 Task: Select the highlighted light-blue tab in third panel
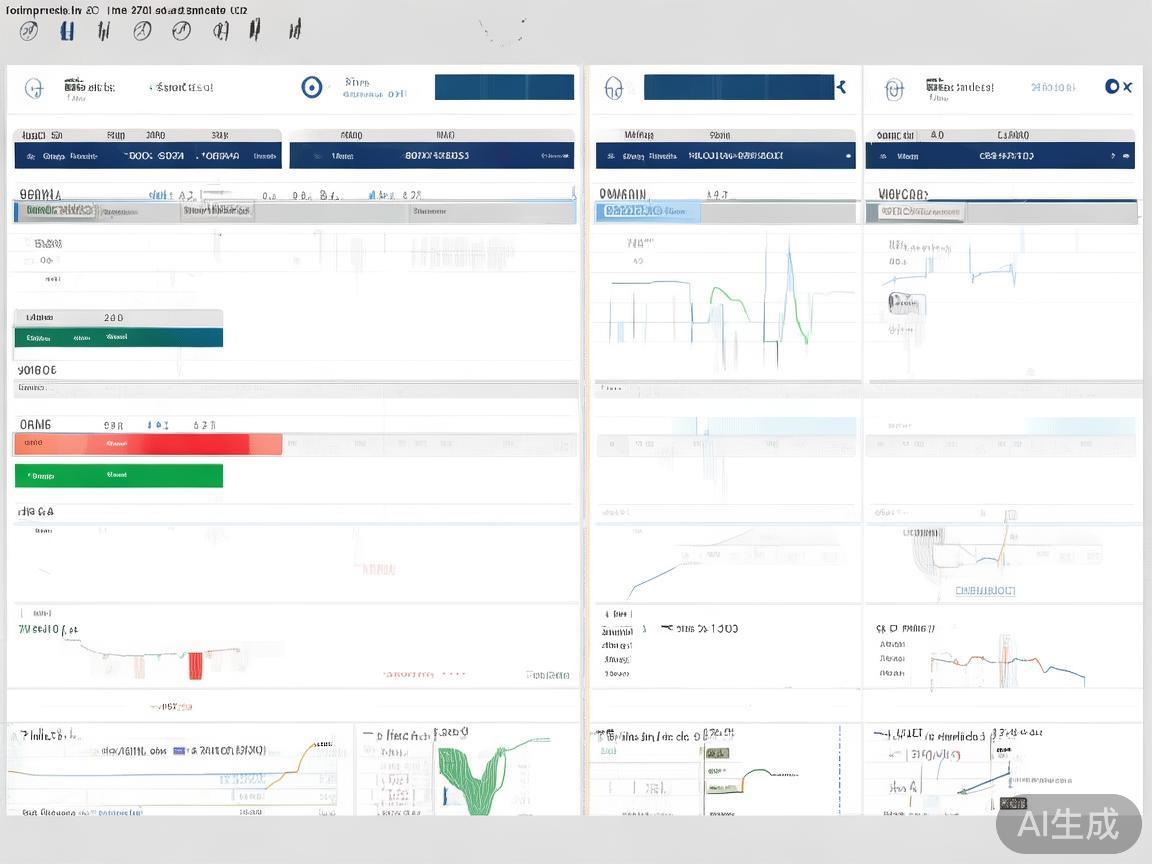647,212
